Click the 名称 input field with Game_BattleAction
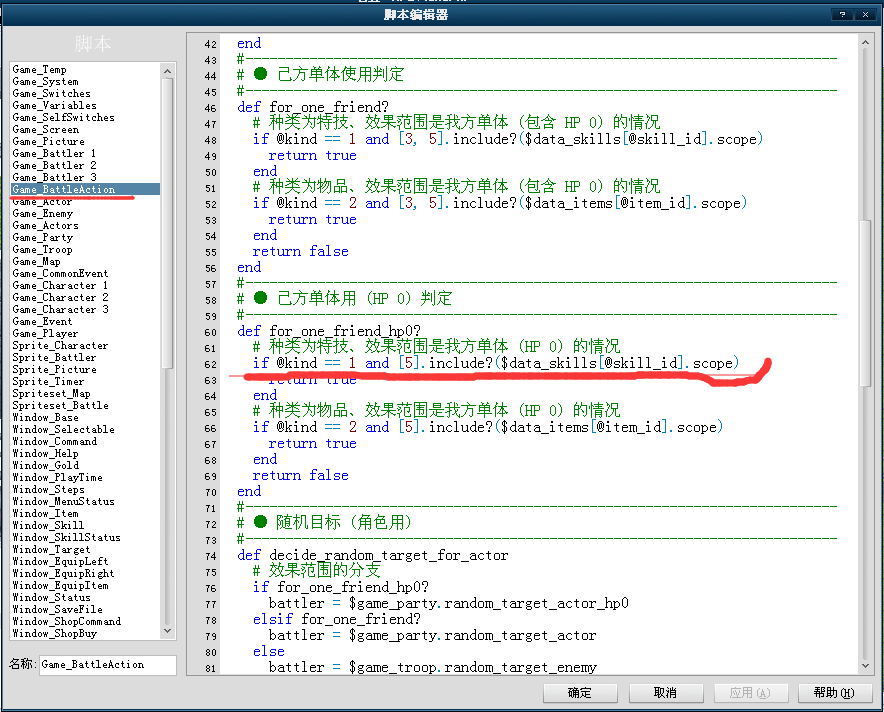 (108, 665)
